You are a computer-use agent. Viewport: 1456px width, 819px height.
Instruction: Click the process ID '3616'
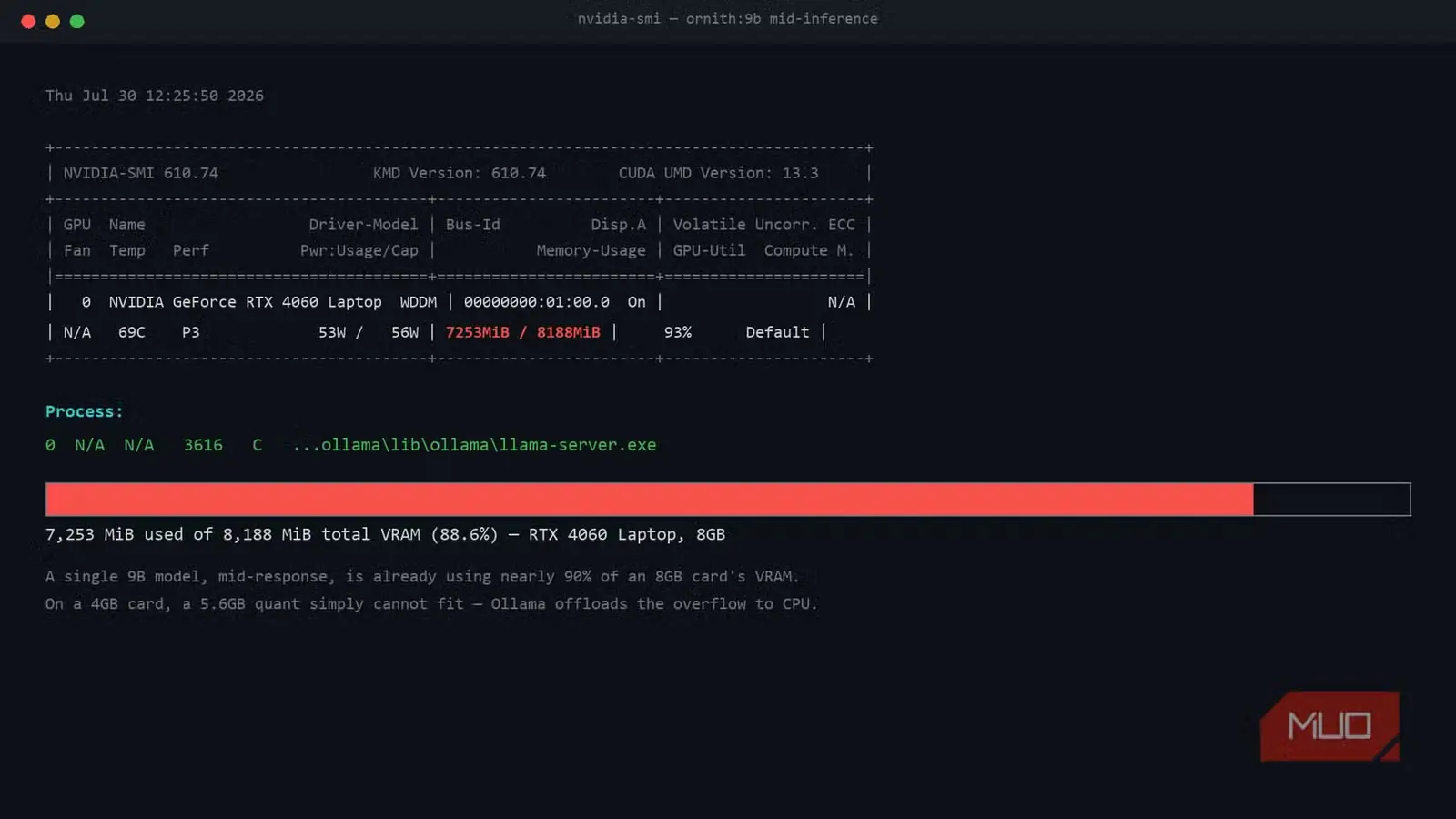pyautogui.click(x=203, y=445)
